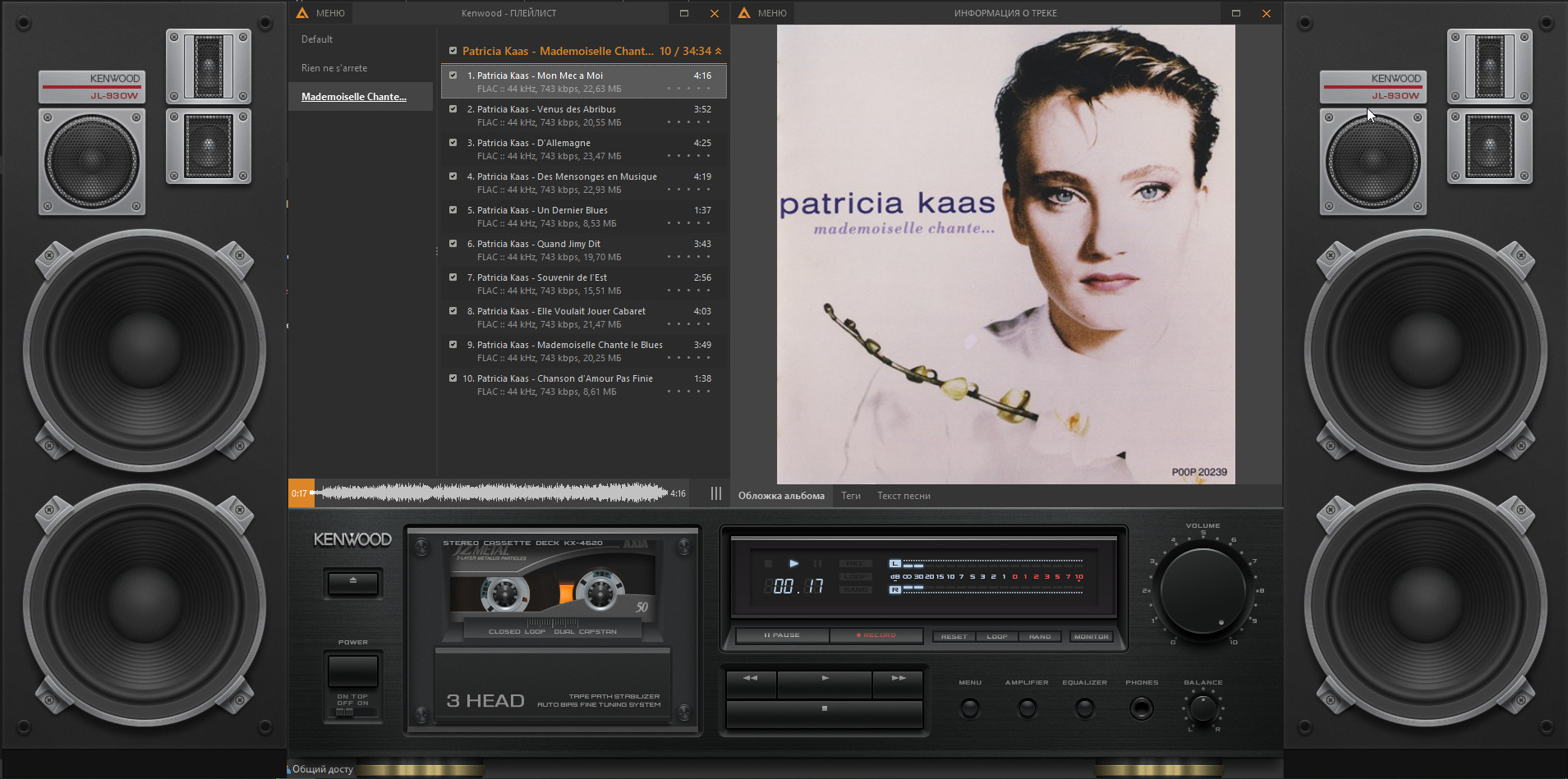Maximize the playlist window
This screenshot has width=1568, height=779.
[x=684, y=13]
